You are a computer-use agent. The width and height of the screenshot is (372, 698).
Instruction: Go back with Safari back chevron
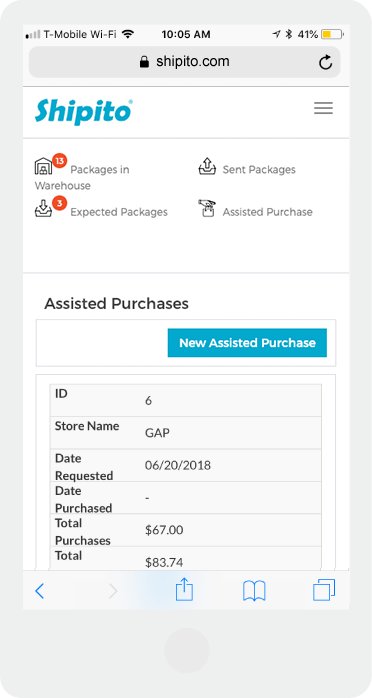click(x=40, y=591)
